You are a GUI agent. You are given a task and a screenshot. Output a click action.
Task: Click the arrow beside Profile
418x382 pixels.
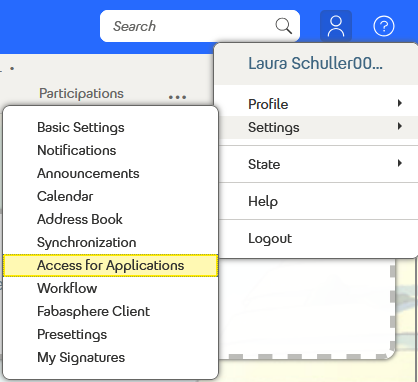point(400,103)
